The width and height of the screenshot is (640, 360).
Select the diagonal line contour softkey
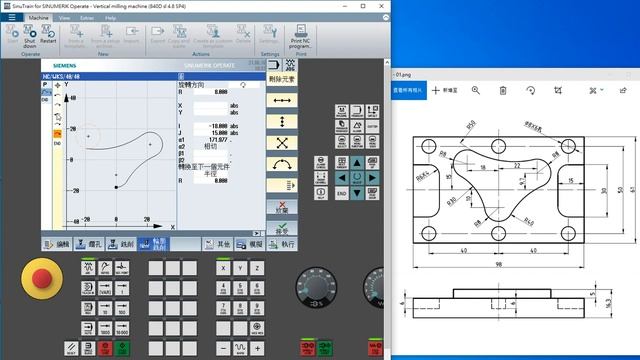point(282,143)
